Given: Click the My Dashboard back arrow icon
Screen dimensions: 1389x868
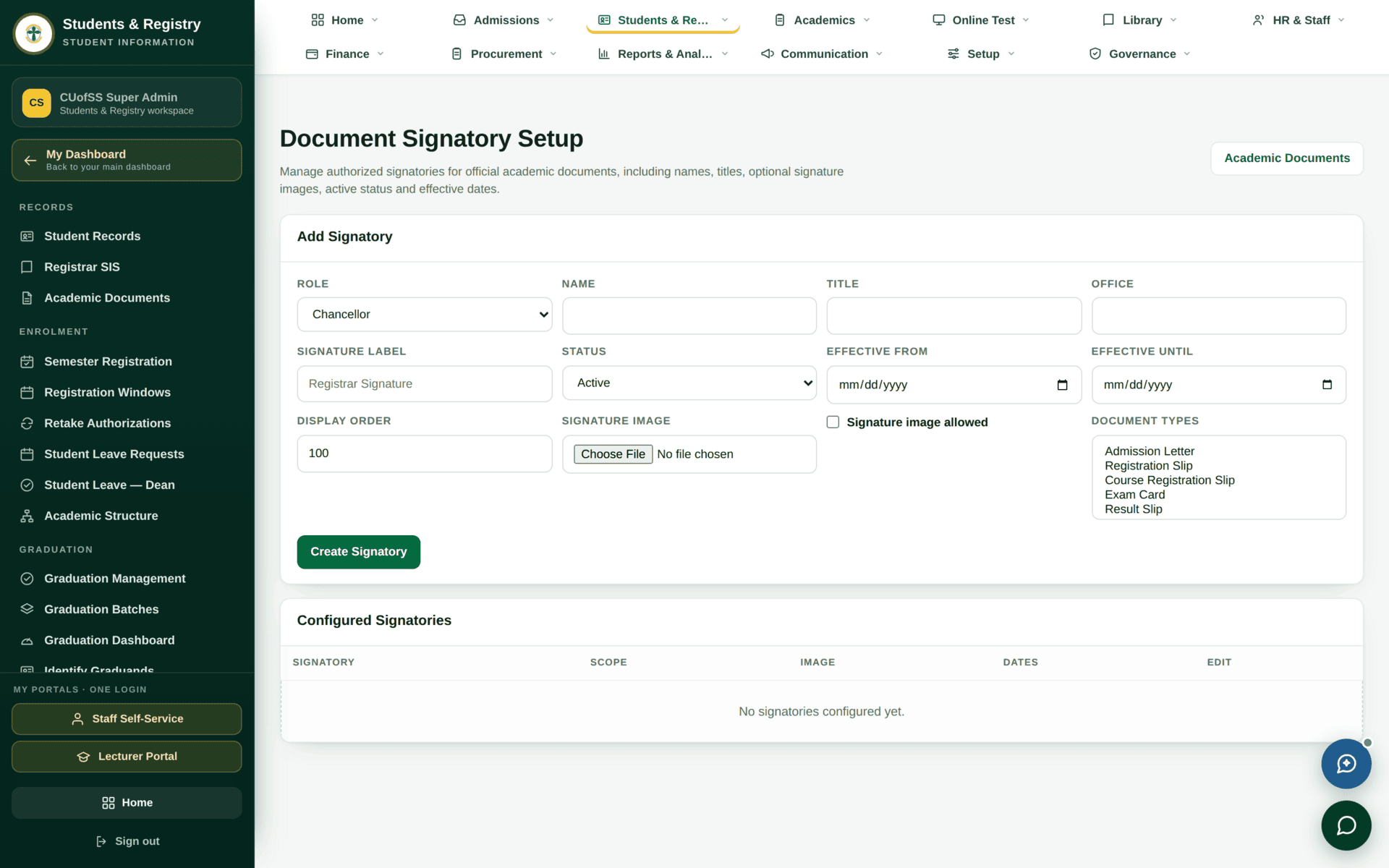Looking at the screenshot, I should 30,161.
